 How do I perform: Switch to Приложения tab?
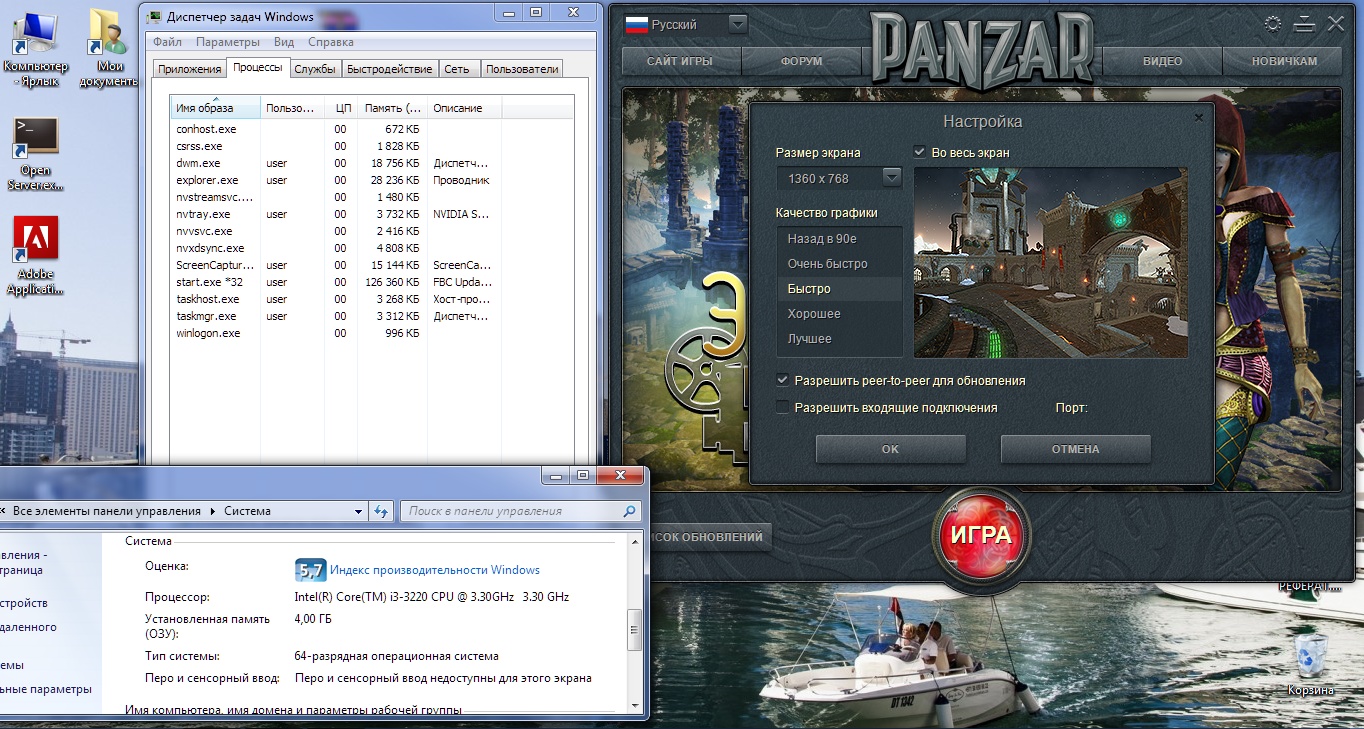pos(189,69)
